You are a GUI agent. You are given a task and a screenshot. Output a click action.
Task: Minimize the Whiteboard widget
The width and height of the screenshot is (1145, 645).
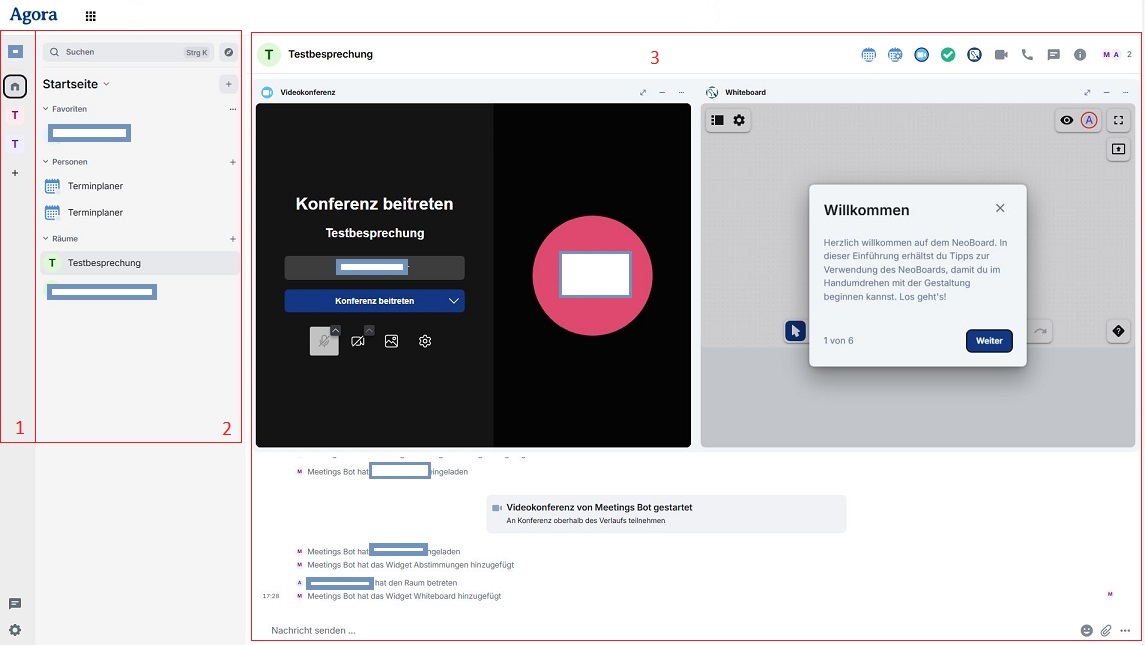pos(1106,92)
